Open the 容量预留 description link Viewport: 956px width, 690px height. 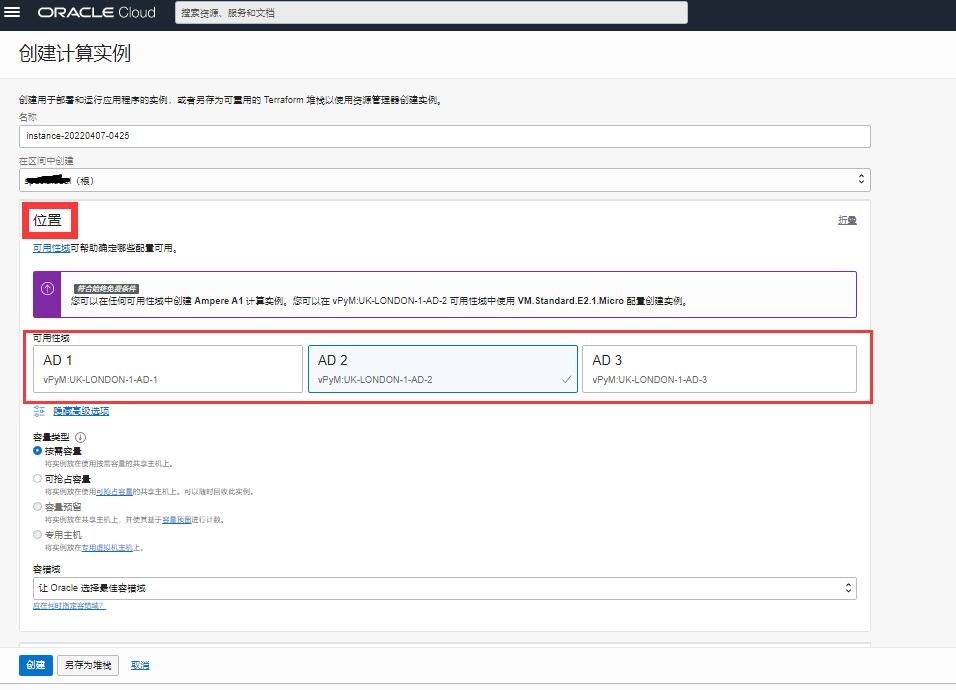(177, 520)
